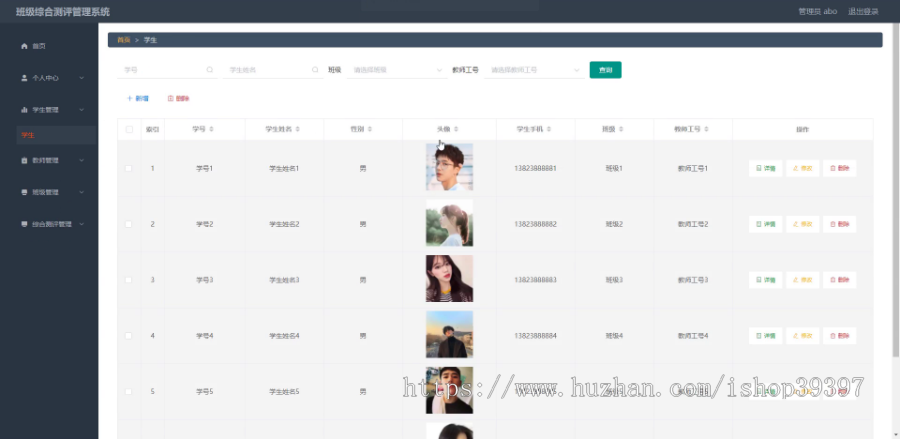The width and height of the screenshot is (900, 439).
Task: Expand the 班级管理 sidebar menu
Action: pyautogui.click(x=82, y=192)
